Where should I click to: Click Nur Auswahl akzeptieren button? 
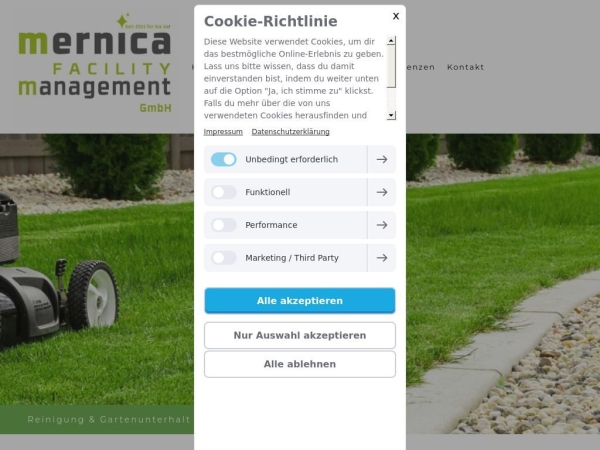tap(300, 335)
